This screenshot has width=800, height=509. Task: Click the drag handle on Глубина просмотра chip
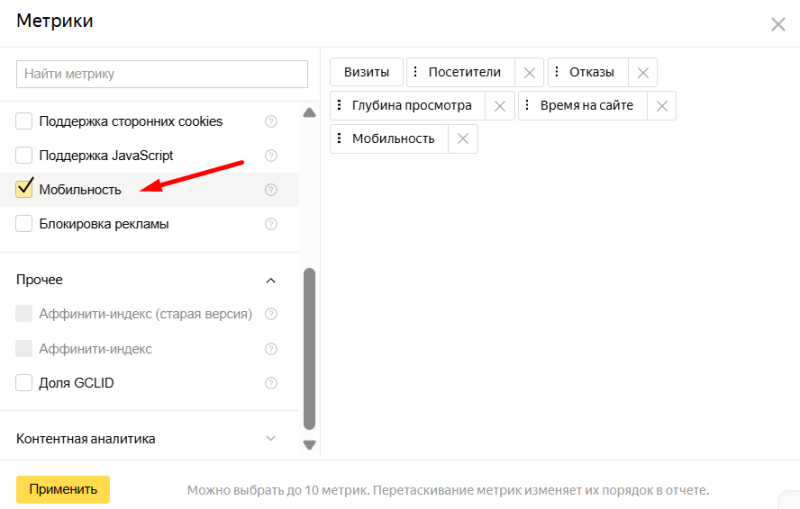(340, 105)
